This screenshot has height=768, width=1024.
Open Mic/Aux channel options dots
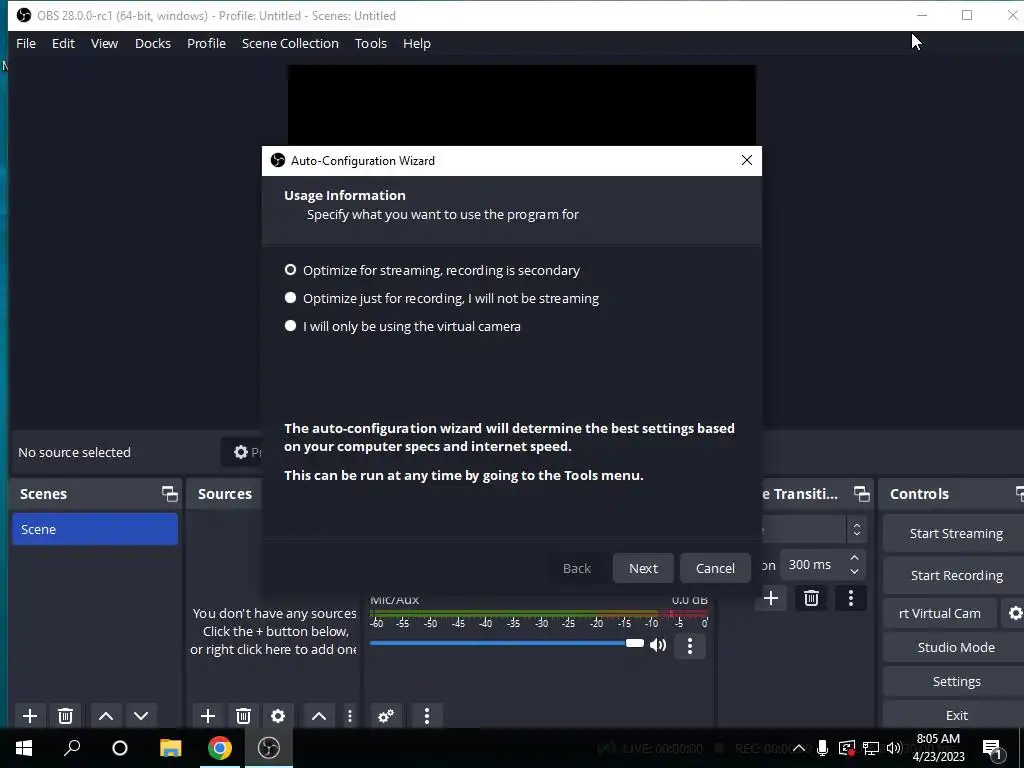click(690, 645)
